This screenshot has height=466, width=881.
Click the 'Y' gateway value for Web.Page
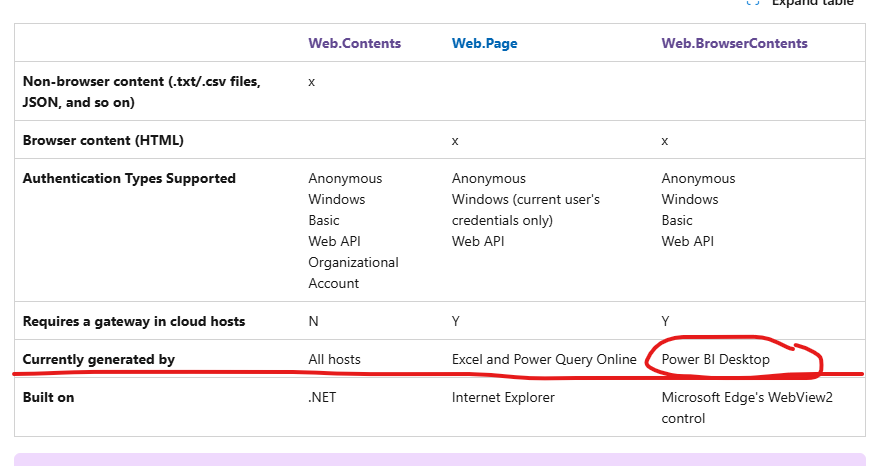(x=456, y=322)
